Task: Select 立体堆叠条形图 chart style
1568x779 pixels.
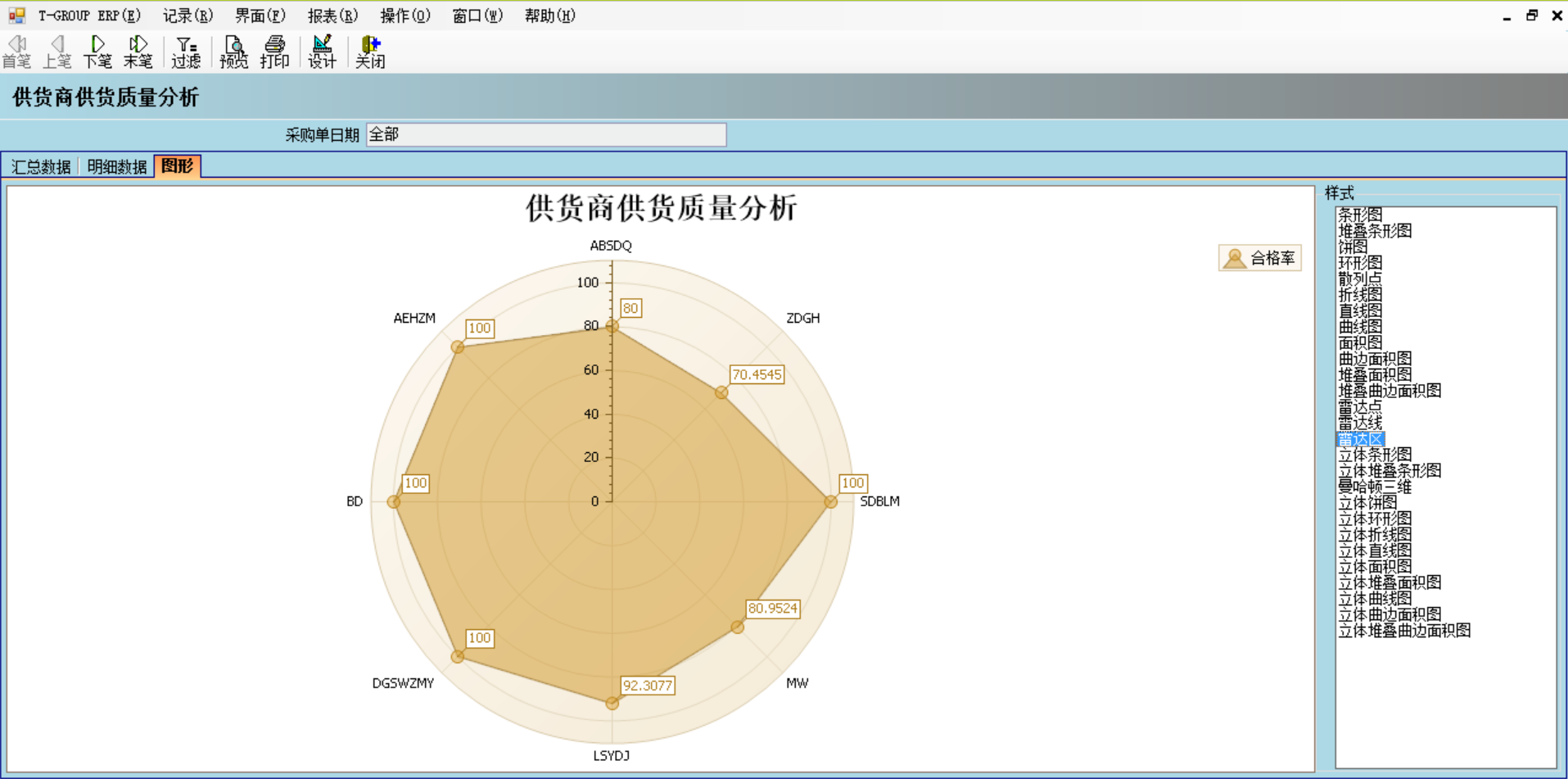Action: coord(1390,471)
